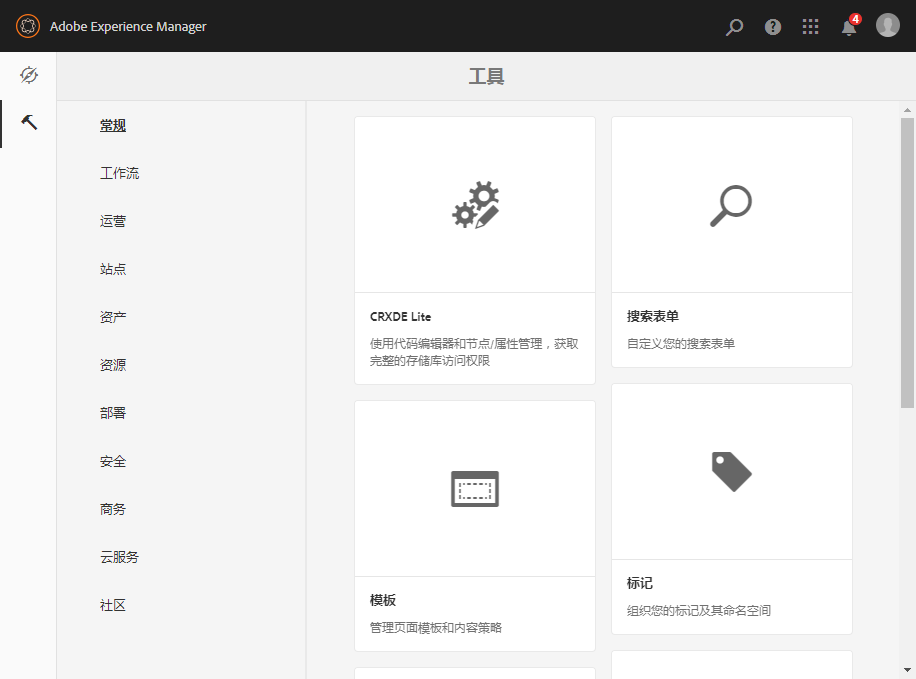Click the tag icon on 标记 card
916x679 pixels.
(731, 472)
